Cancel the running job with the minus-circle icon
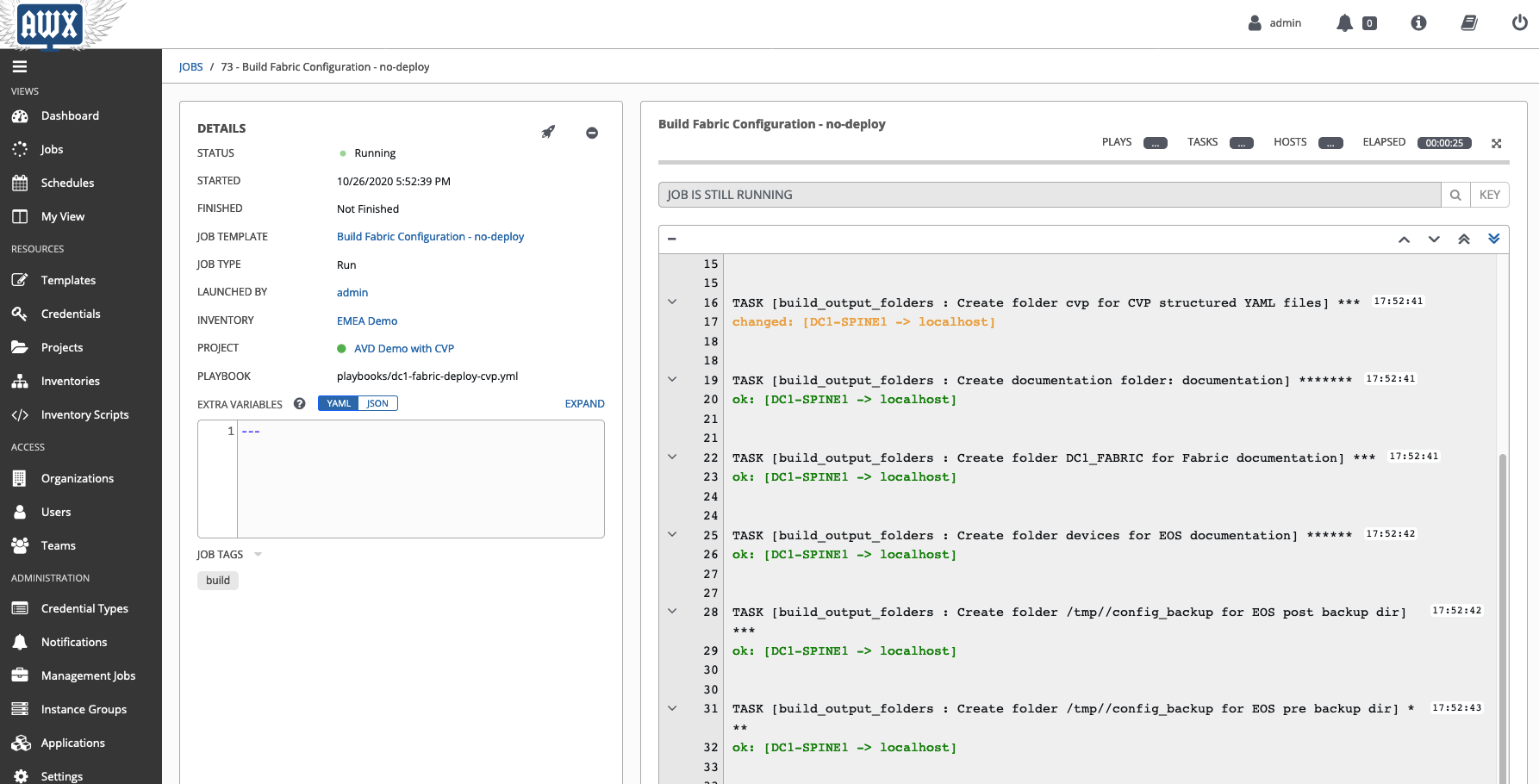This screenshot has width=1539, height=784. point(592,133)
